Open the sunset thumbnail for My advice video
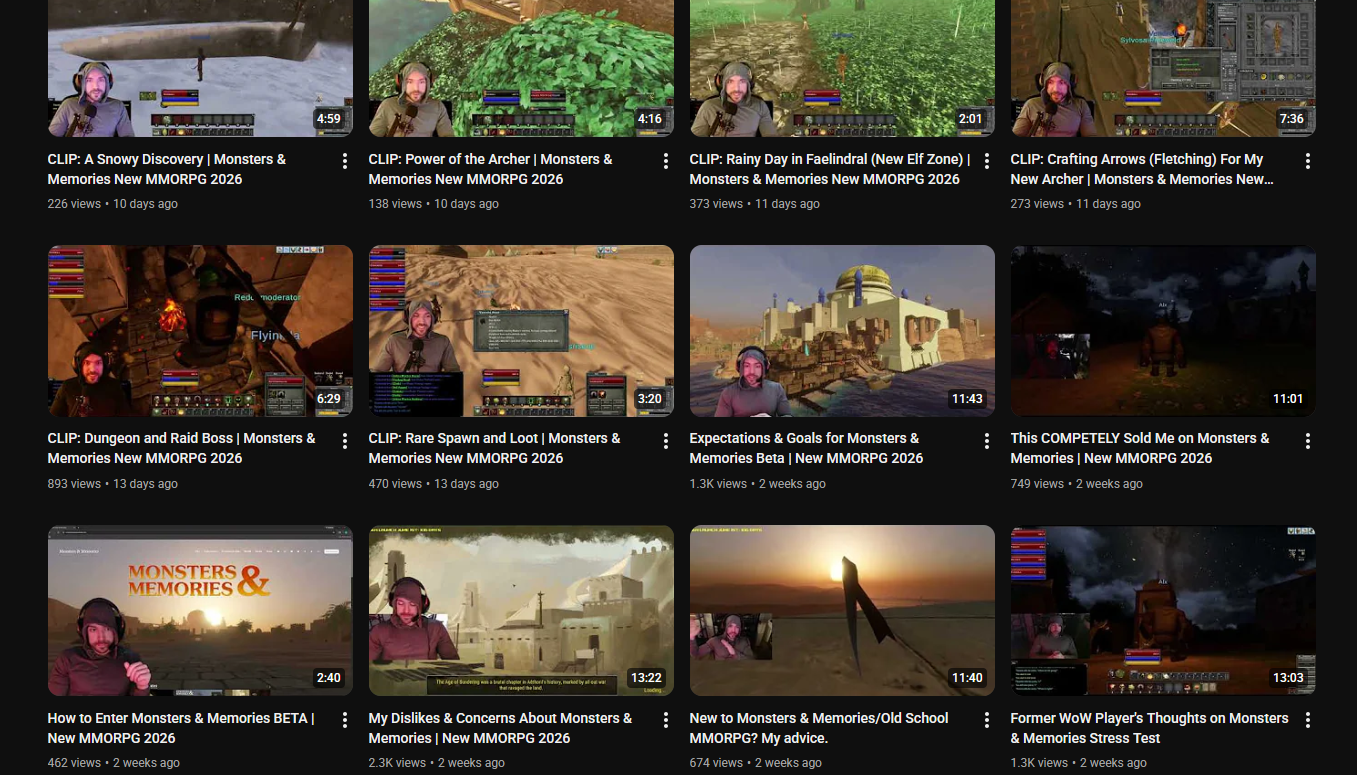The width and height of the screenshot is (1357, 775). (x=842, y=610)
